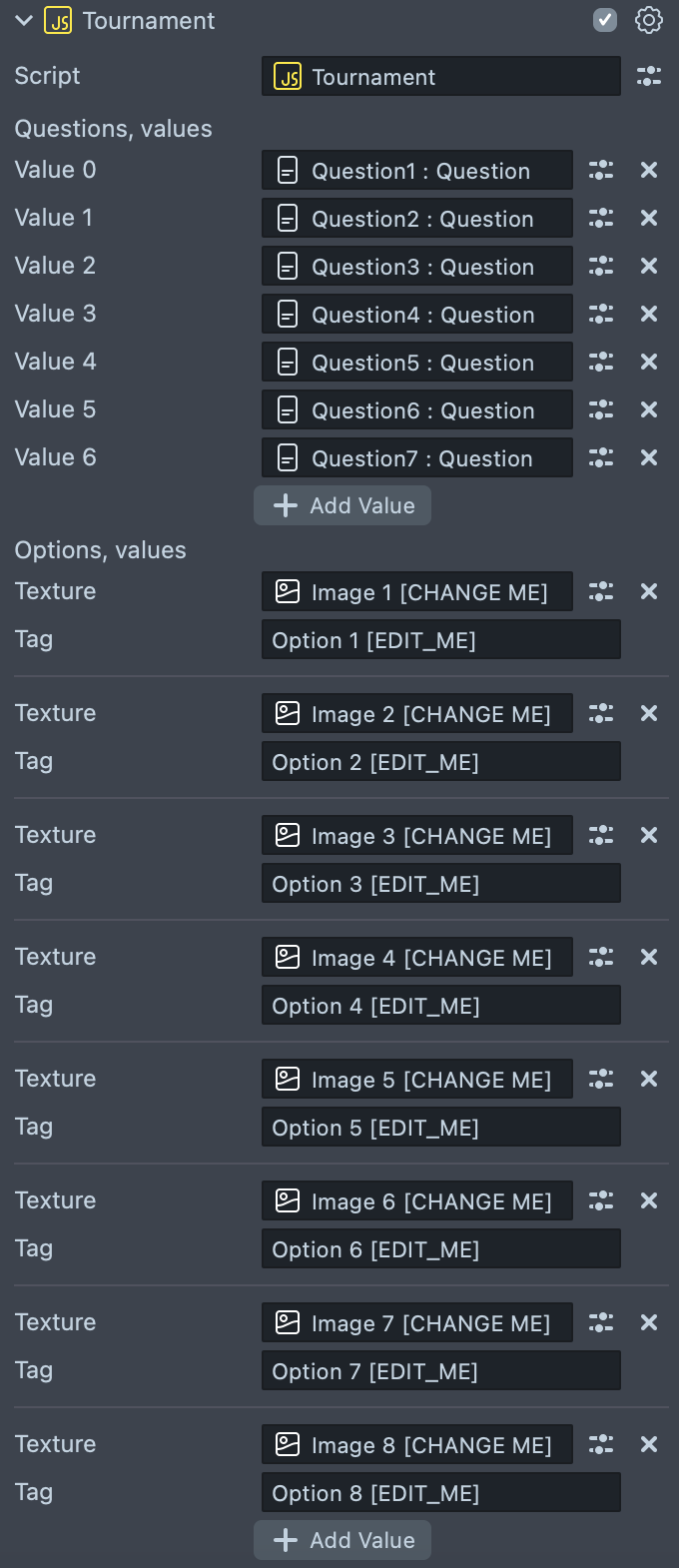This screenshot has width=679, height=1568.
Task: Delete the Question5 value row
Action: click(649, 363)
